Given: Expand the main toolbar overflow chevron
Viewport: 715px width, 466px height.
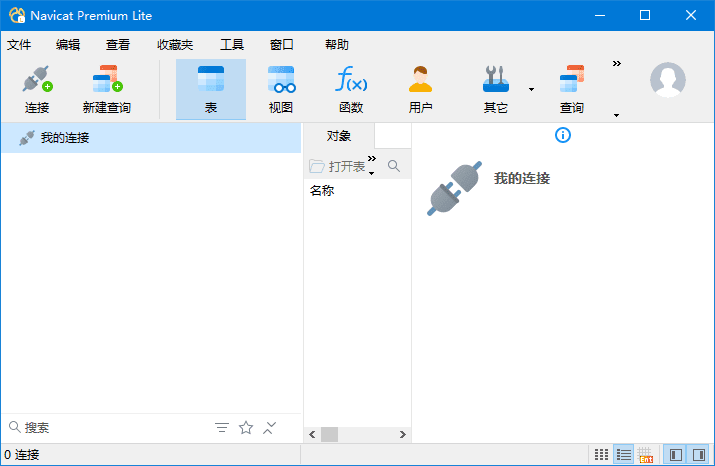Looking at the screenshot, I should pyautogui.click(x=617, y=64).
